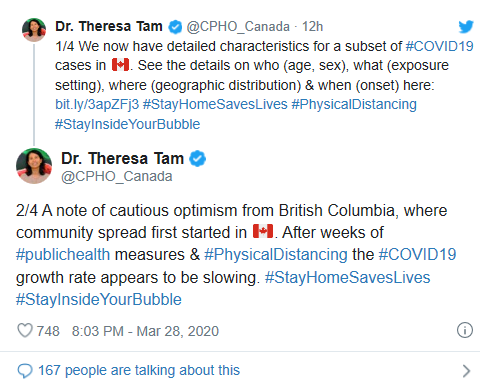Screen dimensions: 480x387
Task: Click the speech bubble reply icon
Action: [25, 370]
